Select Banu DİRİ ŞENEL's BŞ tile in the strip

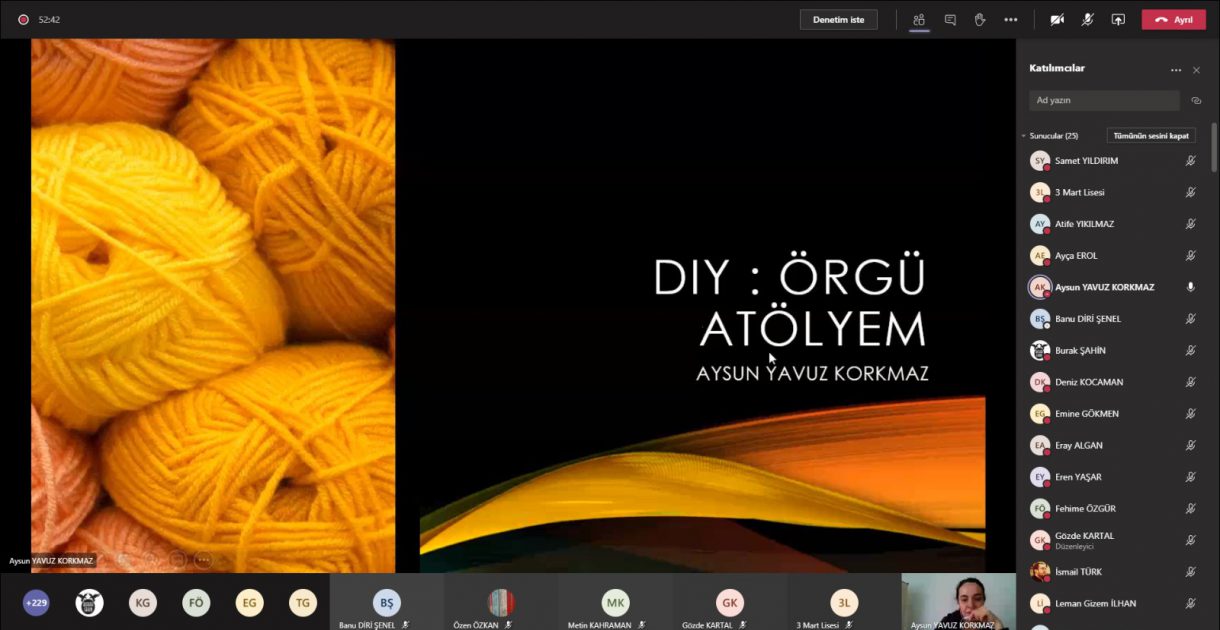[x=387, y=602]
